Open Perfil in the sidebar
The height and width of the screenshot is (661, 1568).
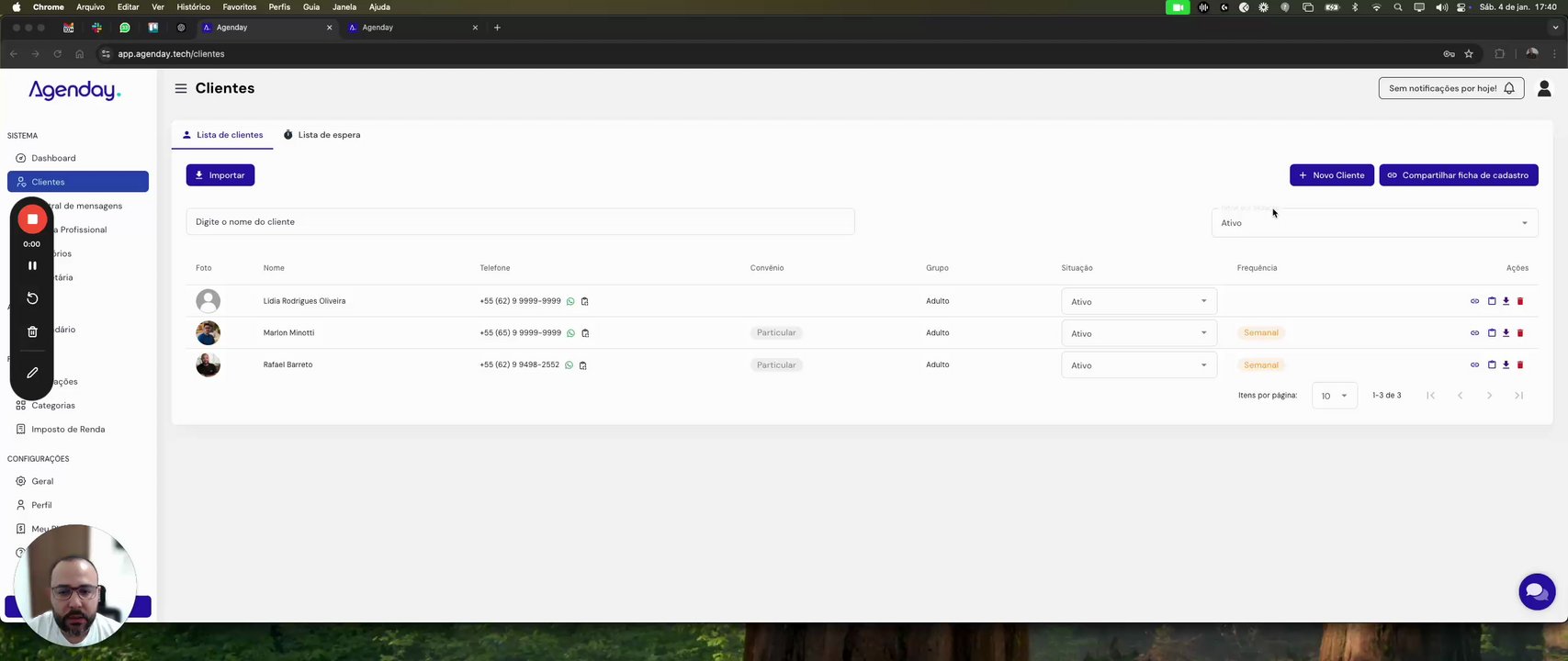click(78, 505)
